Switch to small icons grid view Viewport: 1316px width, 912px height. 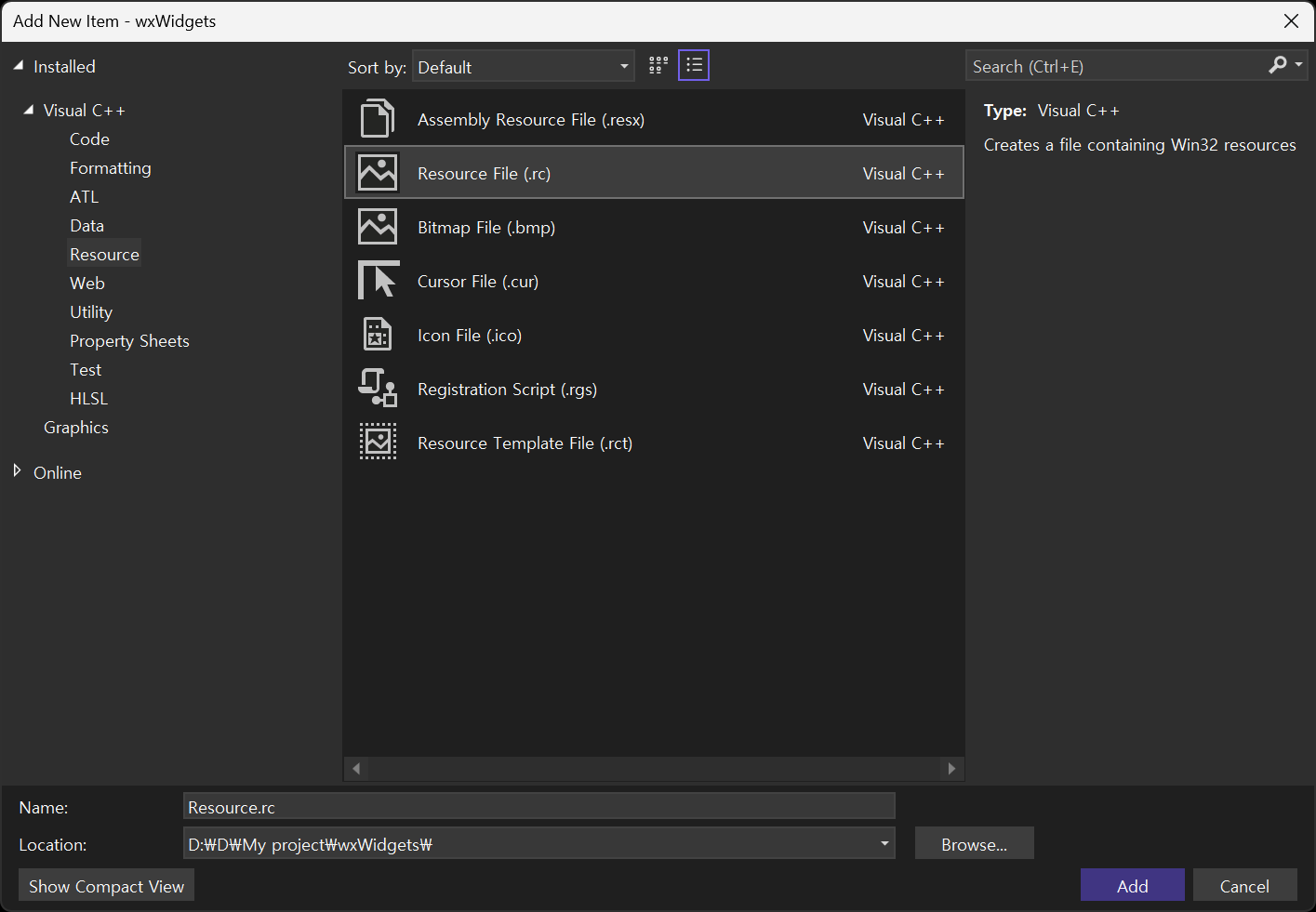pos(658,65)
